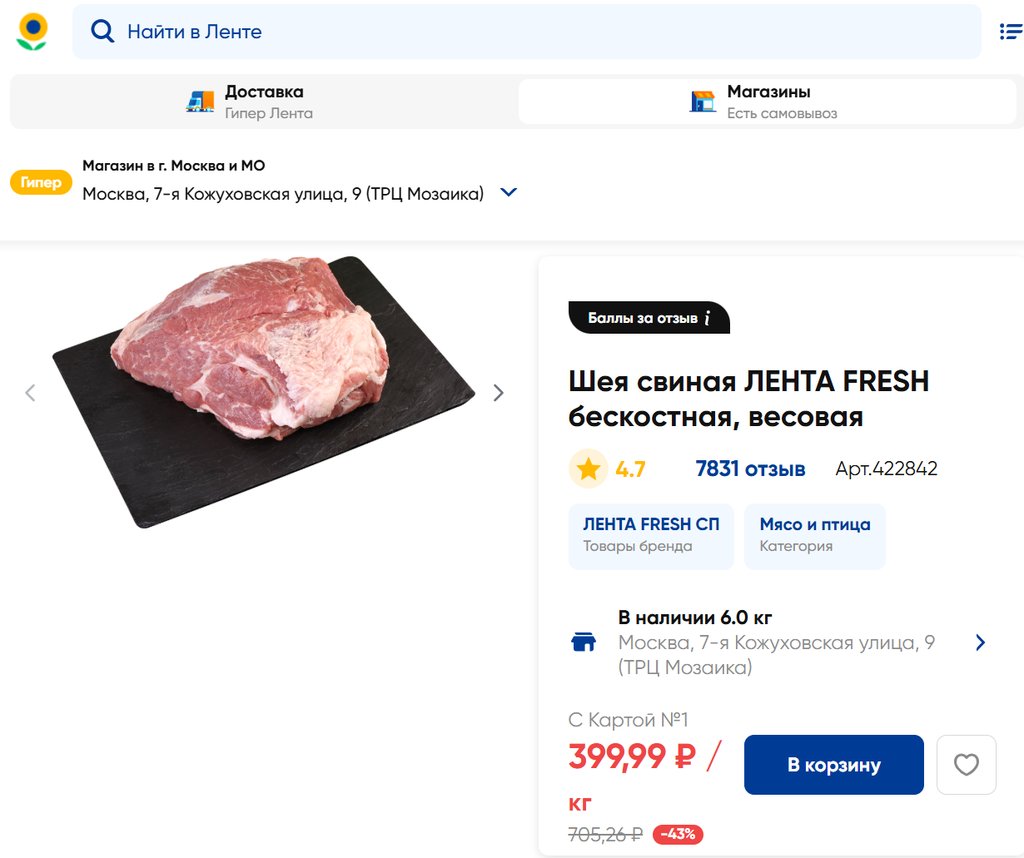Open the 7831 отзыв reviews link
1024x858 pixels.
point(750,469)
